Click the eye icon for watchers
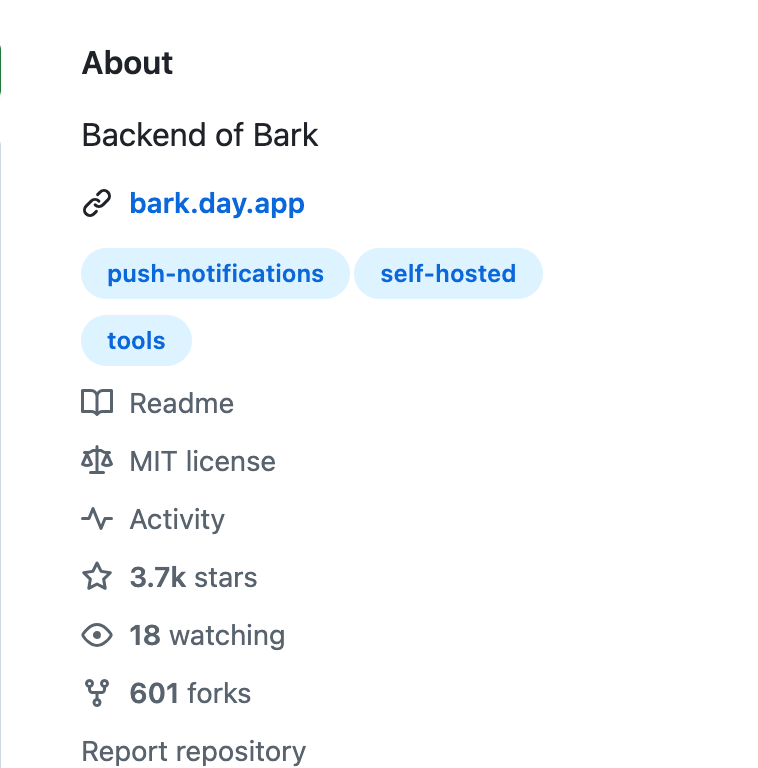The height and width of the screenshot is (768, 758). [x=97, y=635]
